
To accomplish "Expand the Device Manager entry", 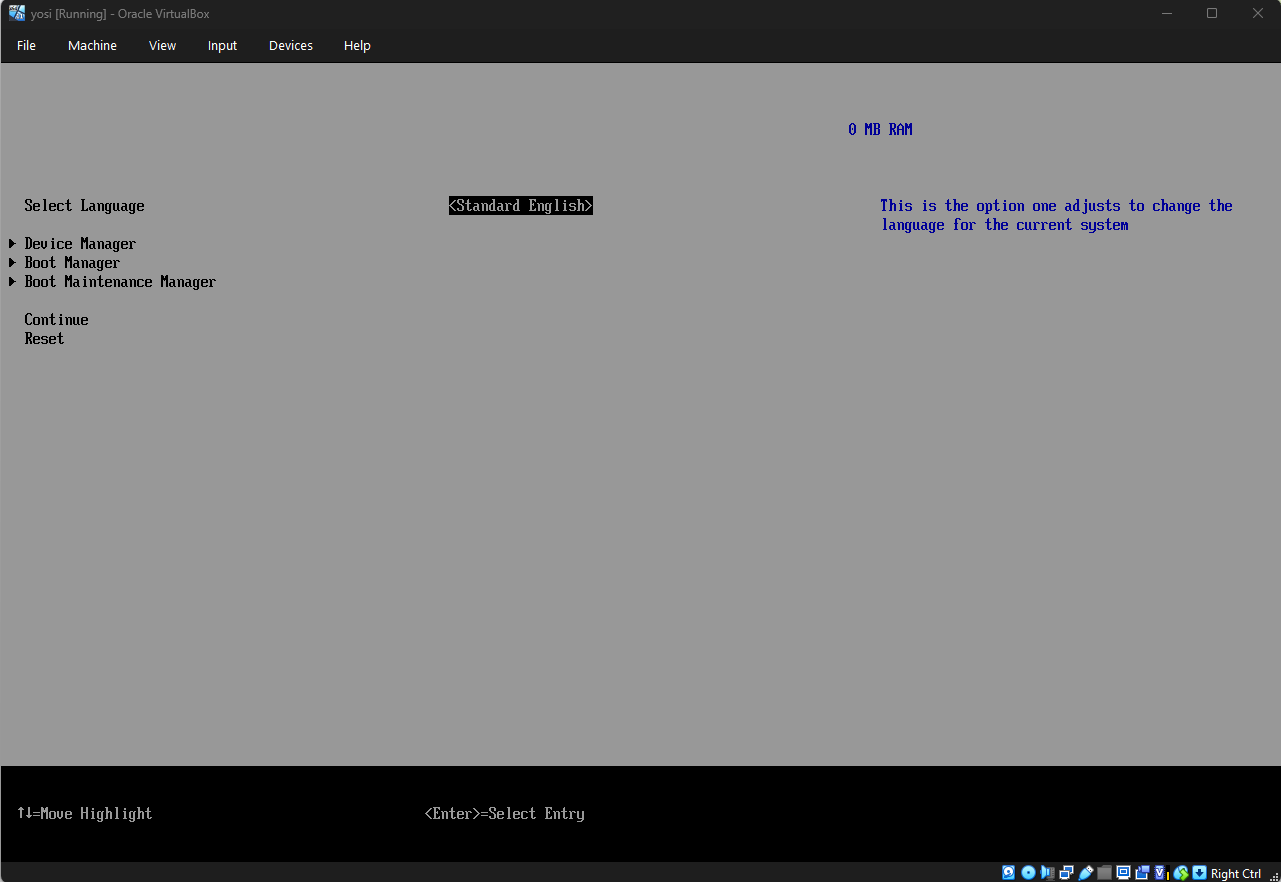I will tap(80, 244).
